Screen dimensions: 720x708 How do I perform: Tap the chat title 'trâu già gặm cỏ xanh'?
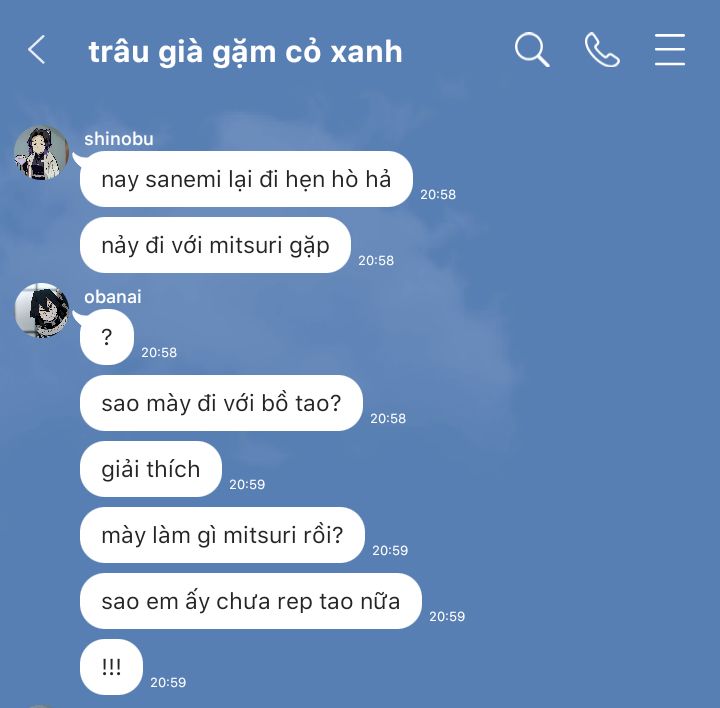coord(245,51)
